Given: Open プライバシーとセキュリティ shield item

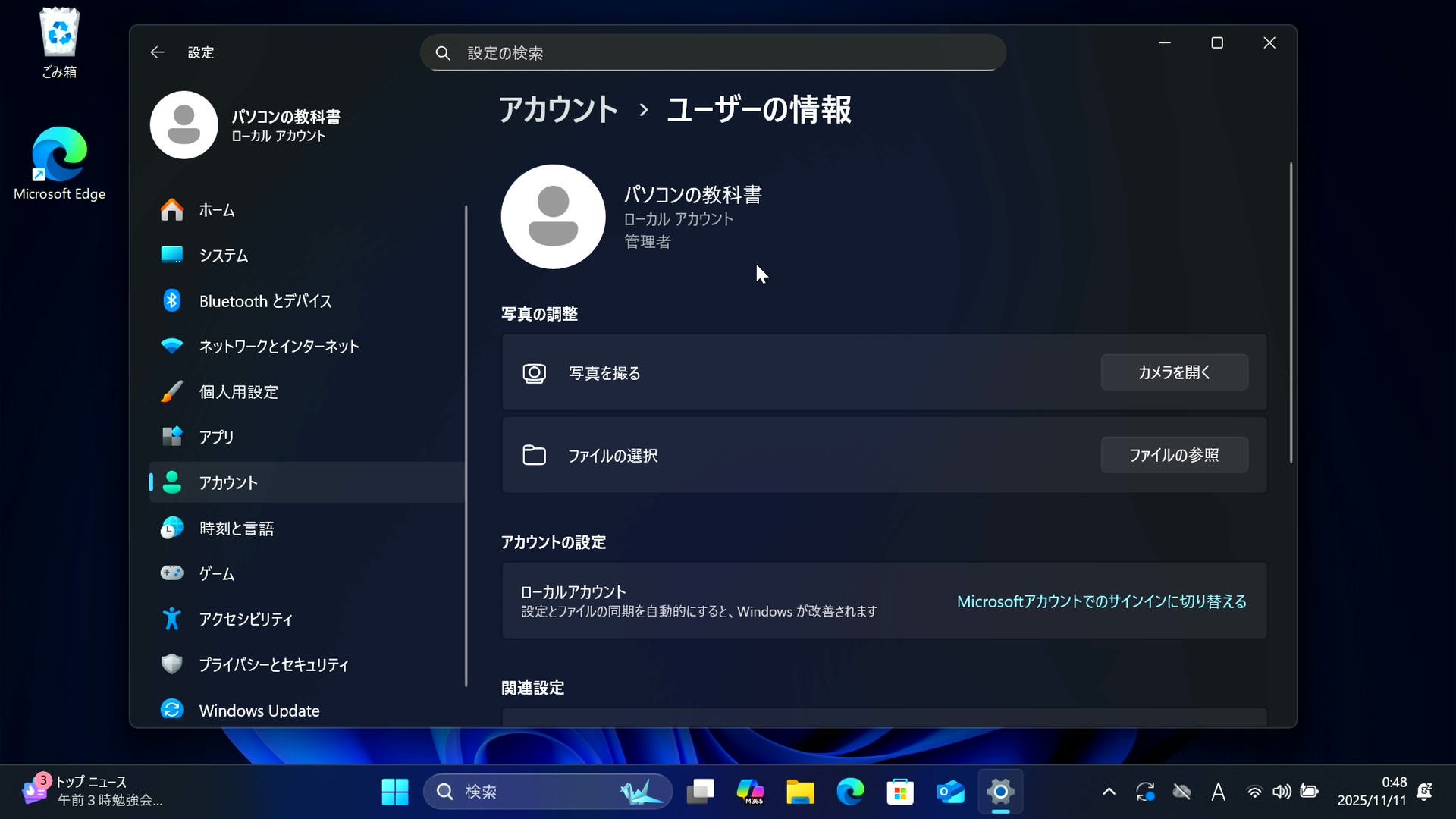Looking at the screenshot, I should (273, 665).
